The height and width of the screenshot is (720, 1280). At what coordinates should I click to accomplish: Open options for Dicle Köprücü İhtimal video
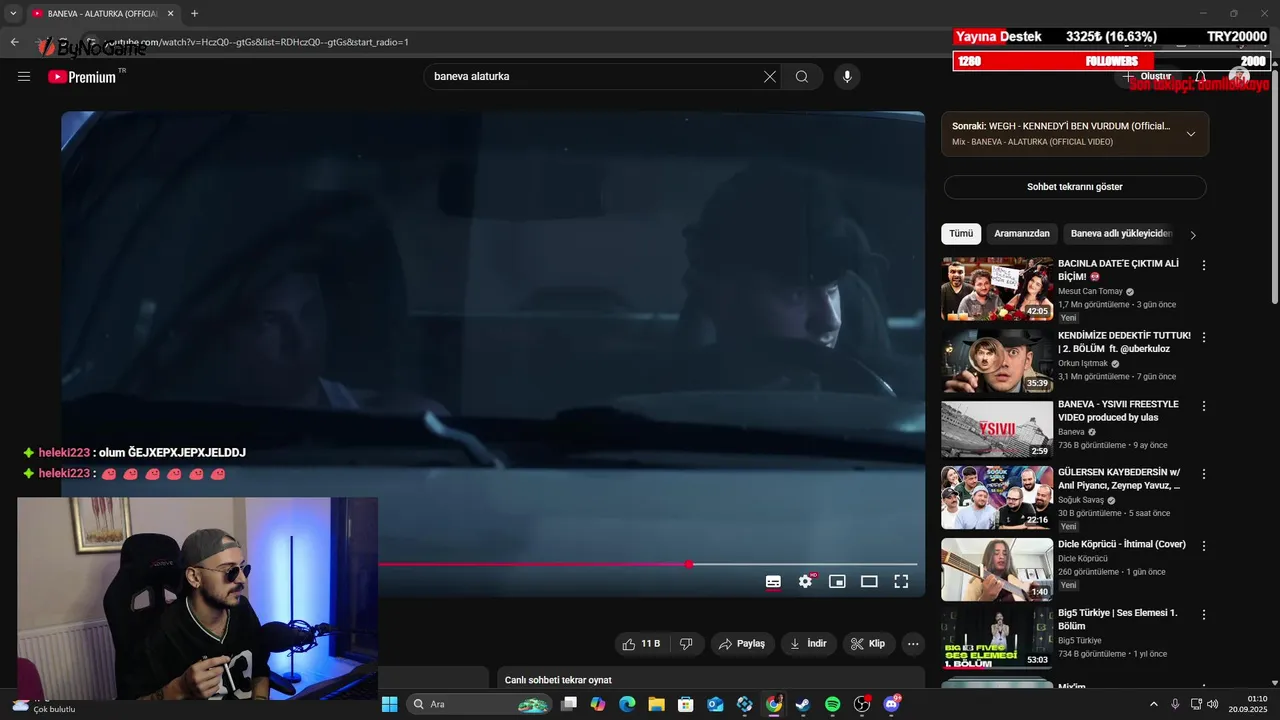pos(1204,547)
